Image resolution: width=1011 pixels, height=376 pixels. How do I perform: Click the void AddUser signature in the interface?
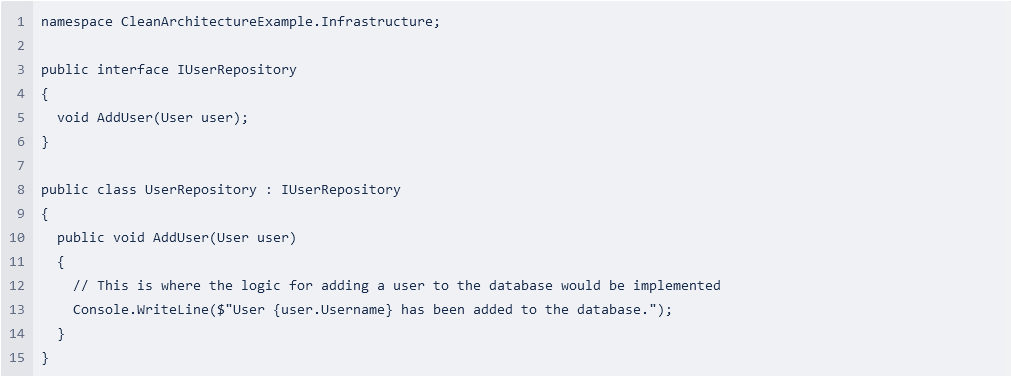tap(152, 118)
